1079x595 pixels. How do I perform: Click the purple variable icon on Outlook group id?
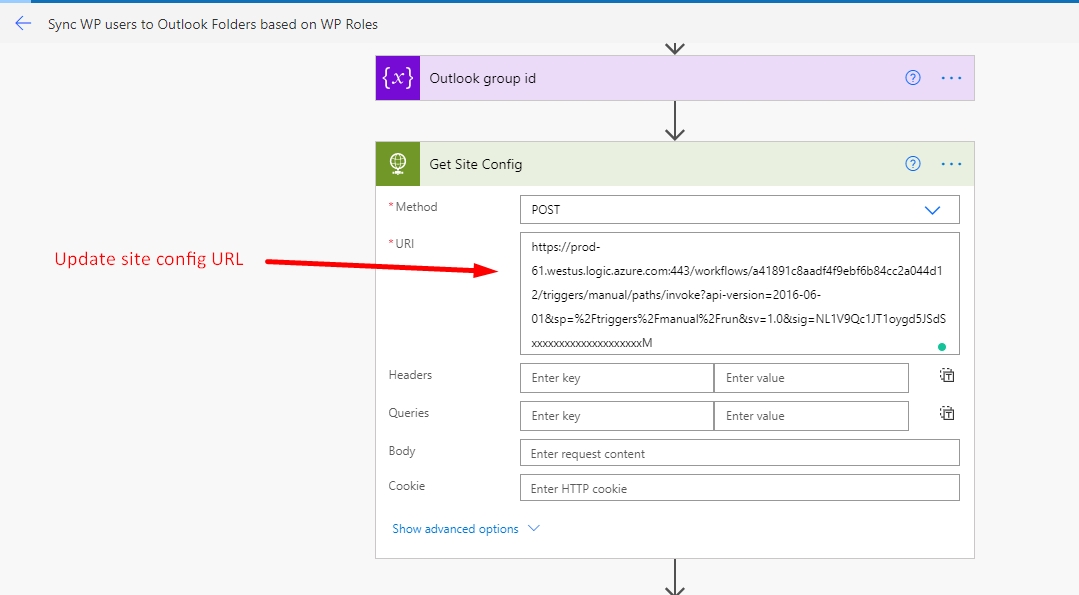click(x=398, y=78)
